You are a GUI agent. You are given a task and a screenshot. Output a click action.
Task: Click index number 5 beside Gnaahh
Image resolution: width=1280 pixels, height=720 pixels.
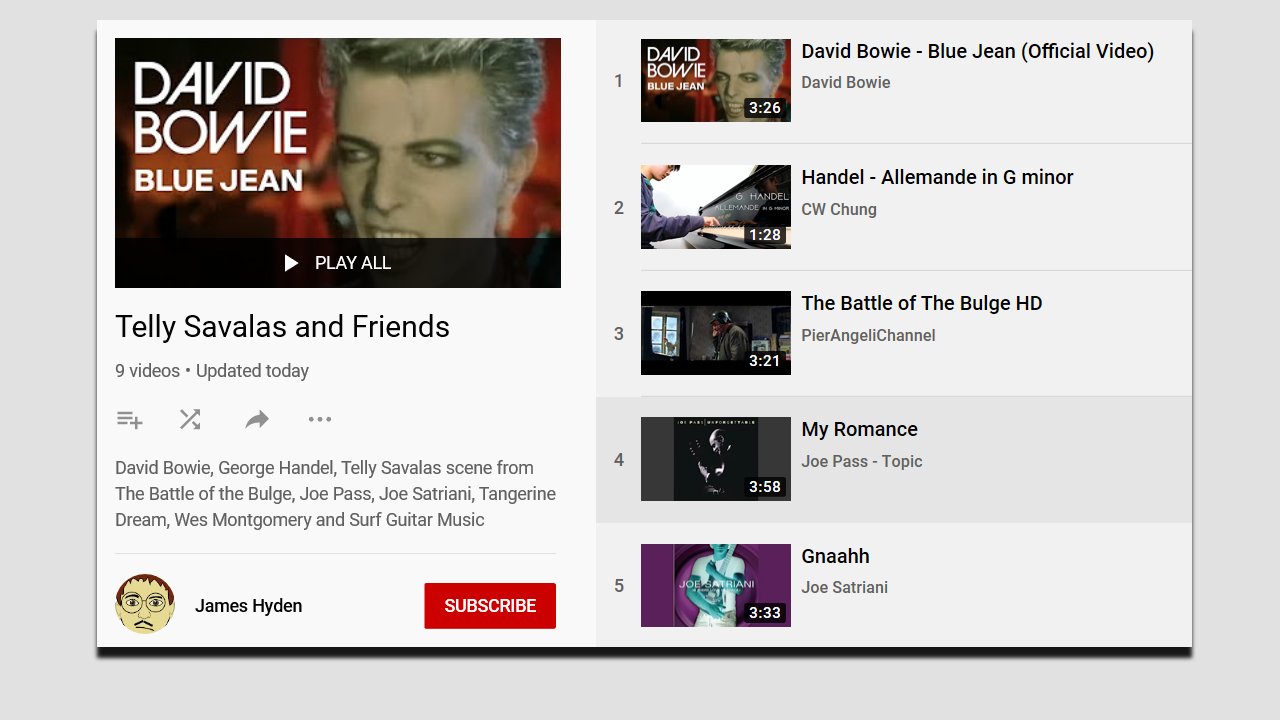pos(619,586)
